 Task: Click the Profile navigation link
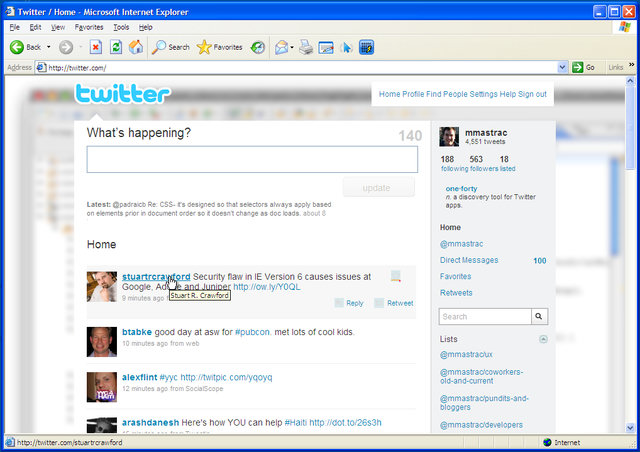tap(413, 94)
